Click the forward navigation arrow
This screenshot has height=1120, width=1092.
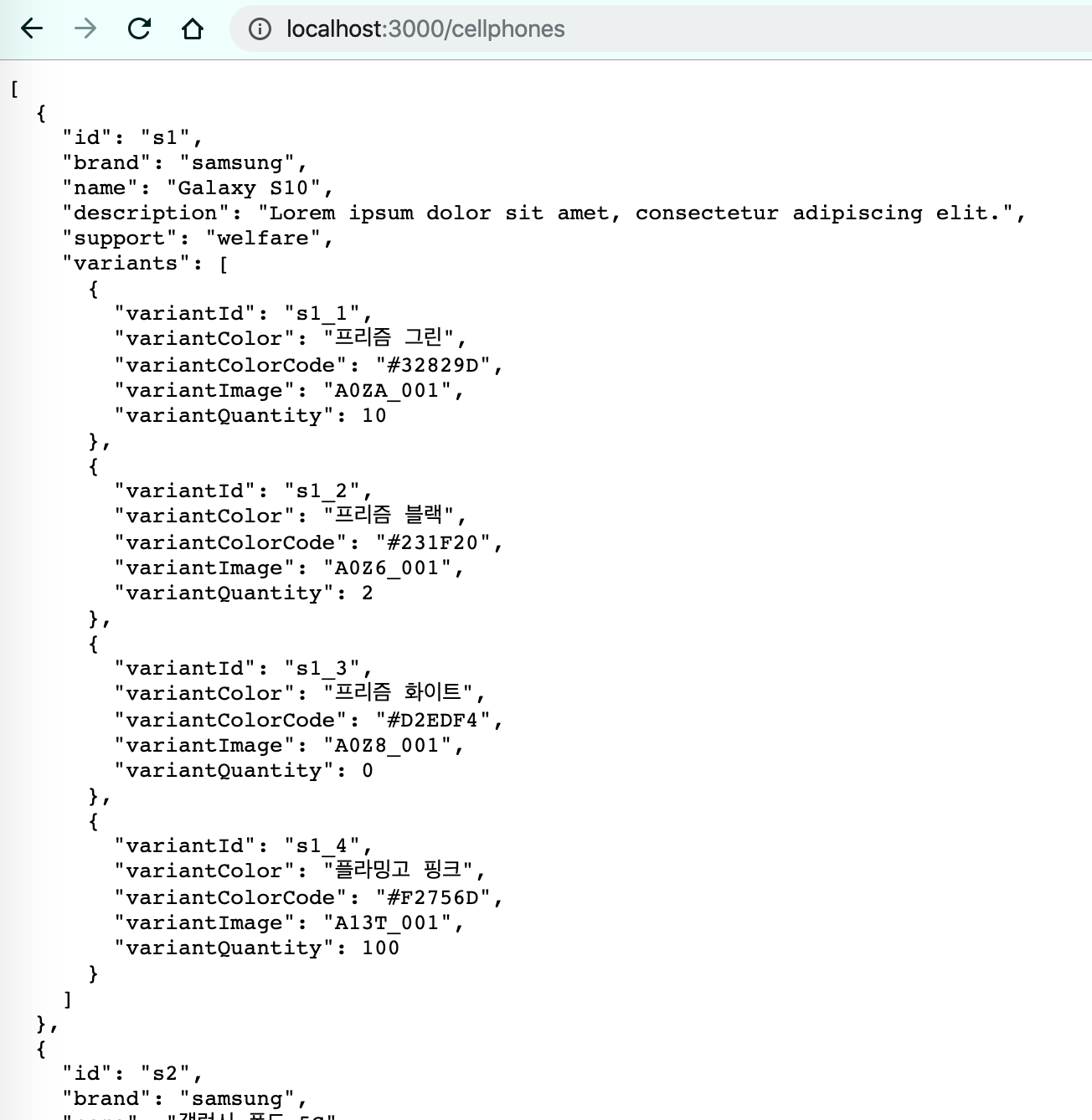pyautogui.click(x=85, y=29)
